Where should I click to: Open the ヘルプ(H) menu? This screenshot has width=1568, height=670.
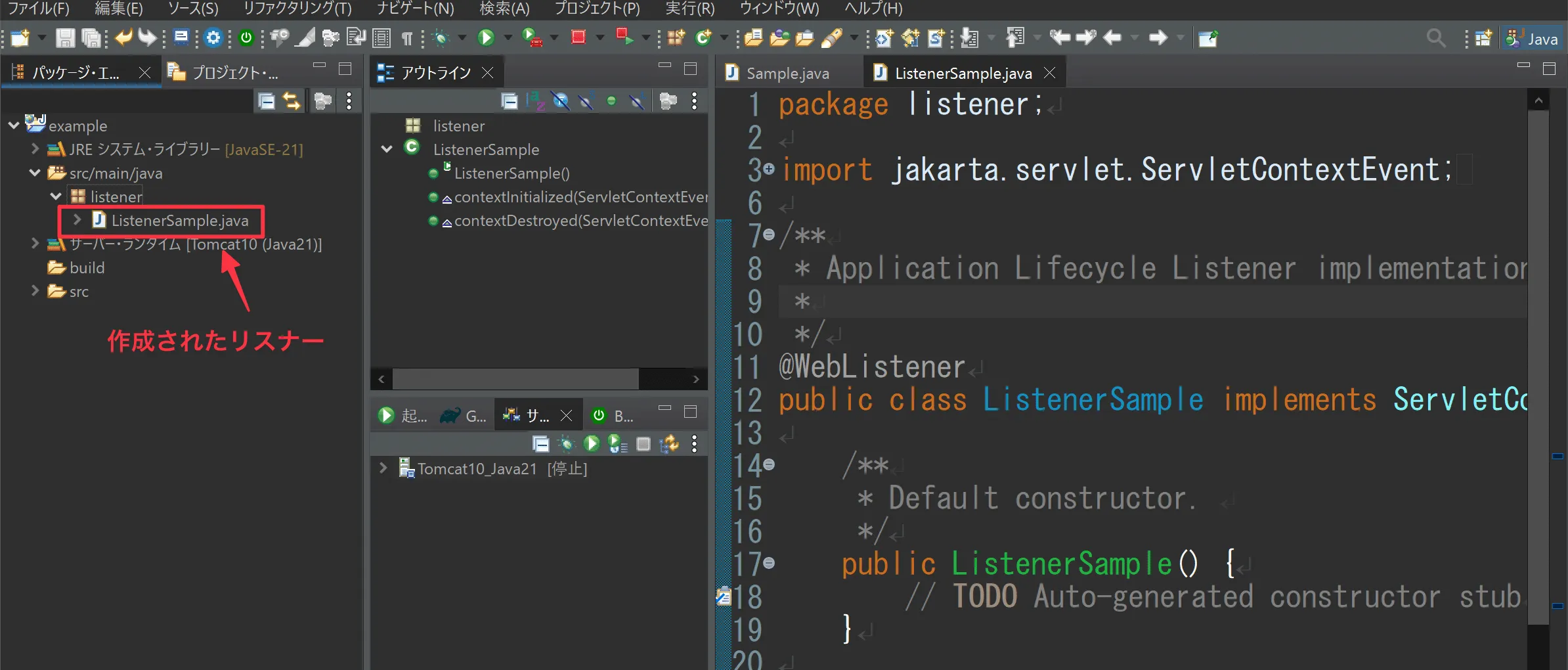[x=873, y=9]
